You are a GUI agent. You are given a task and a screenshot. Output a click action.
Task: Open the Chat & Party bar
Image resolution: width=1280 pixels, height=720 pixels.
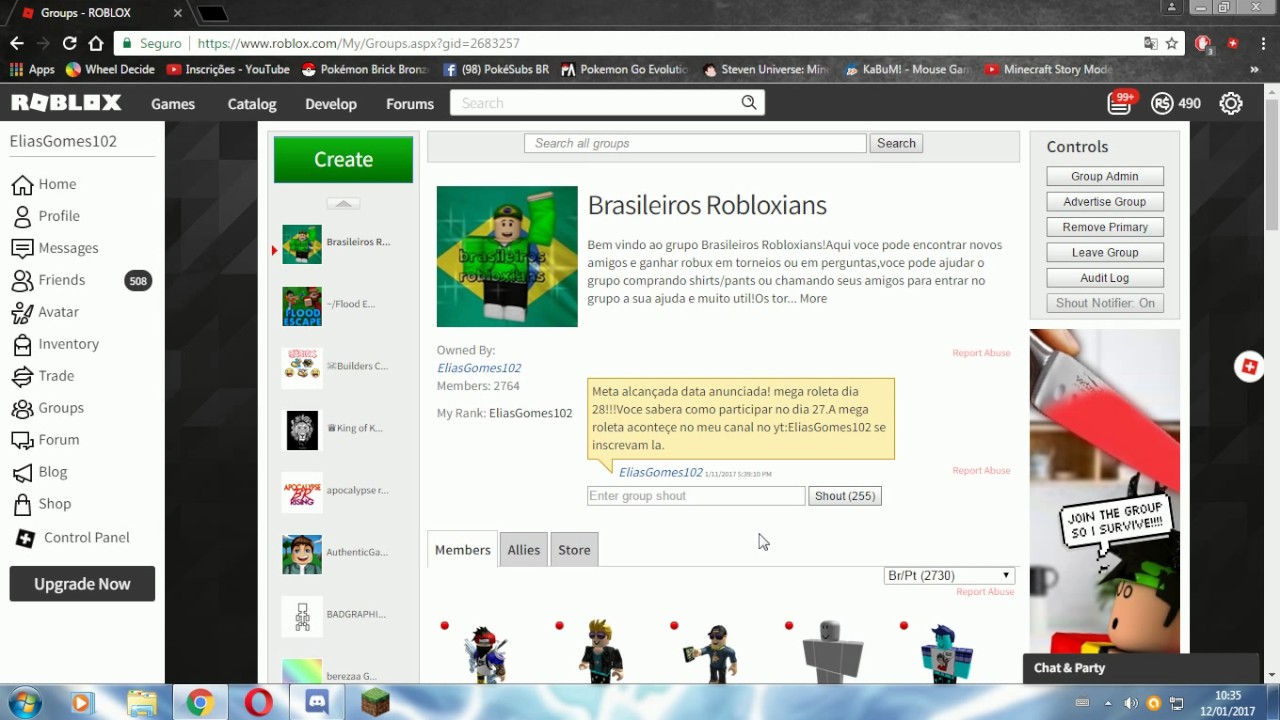1140,668
